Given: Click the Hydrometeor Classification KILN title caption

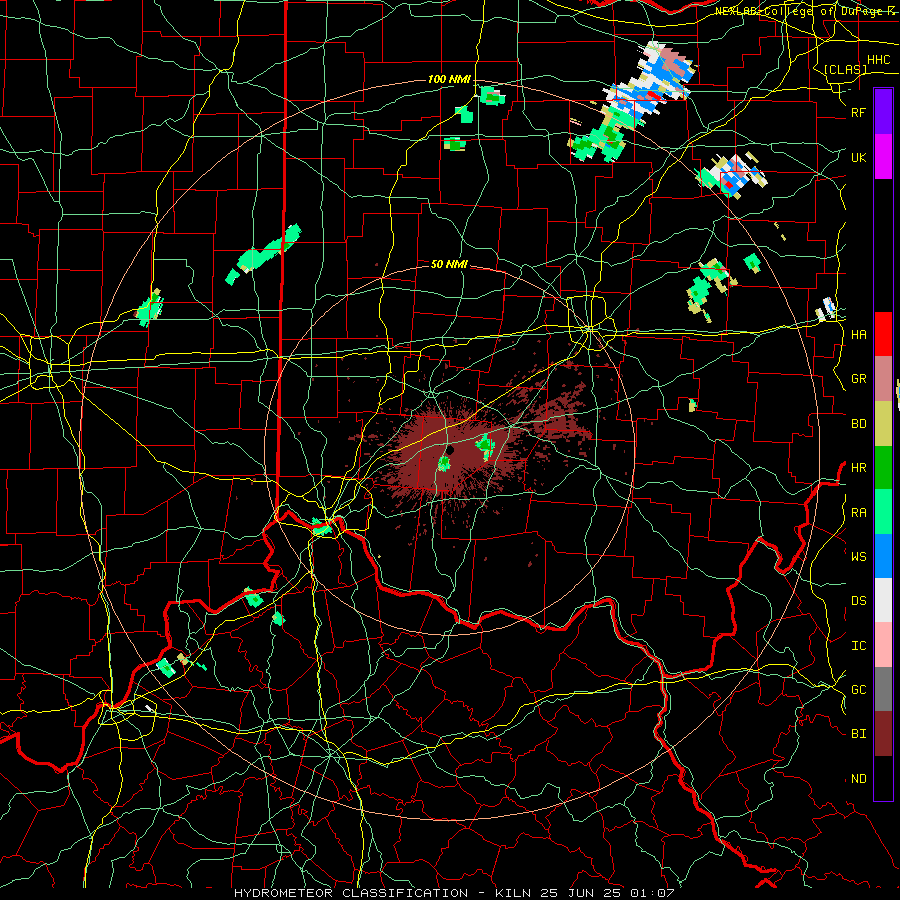Looking at the screenshot, I should point(454,893).
